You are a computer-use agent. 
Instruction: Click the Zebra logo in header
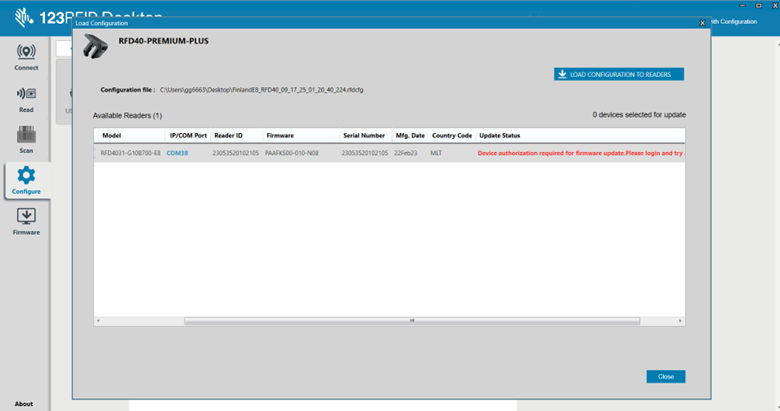point(23,17)
